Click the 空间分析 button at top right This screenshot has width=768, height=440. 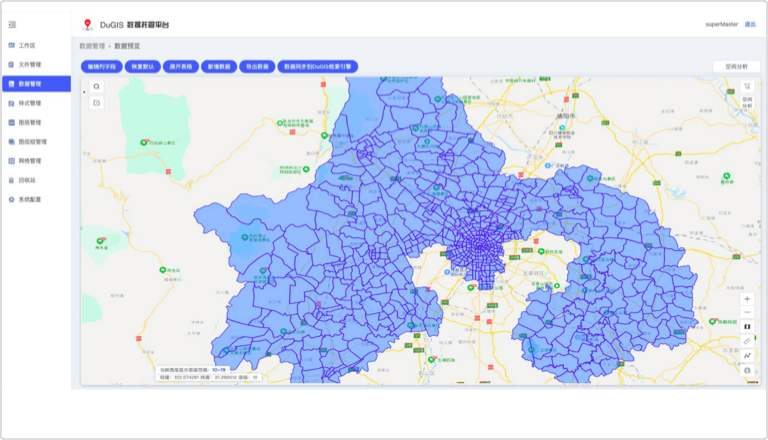(x=736, y=66)
